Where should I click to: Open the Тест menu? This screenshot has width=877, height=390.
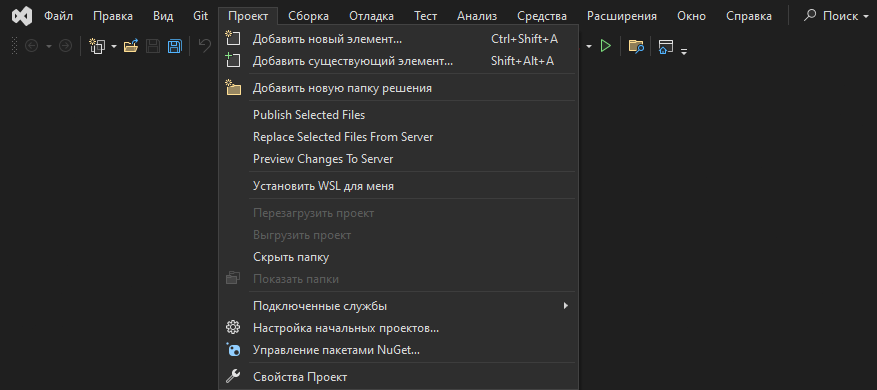[426, 16]
